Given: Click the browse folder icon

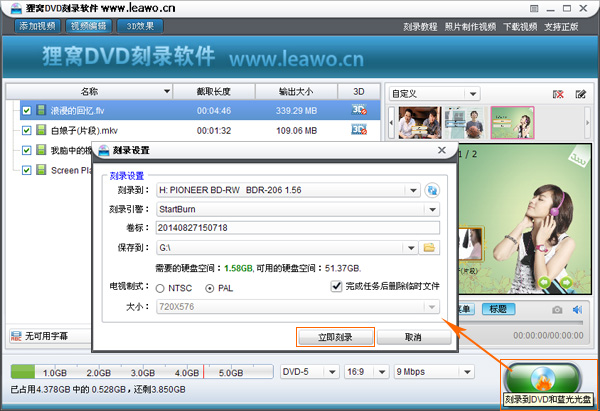Looking at the screenshot, I should pyautogui.click(x=429, y=248).
